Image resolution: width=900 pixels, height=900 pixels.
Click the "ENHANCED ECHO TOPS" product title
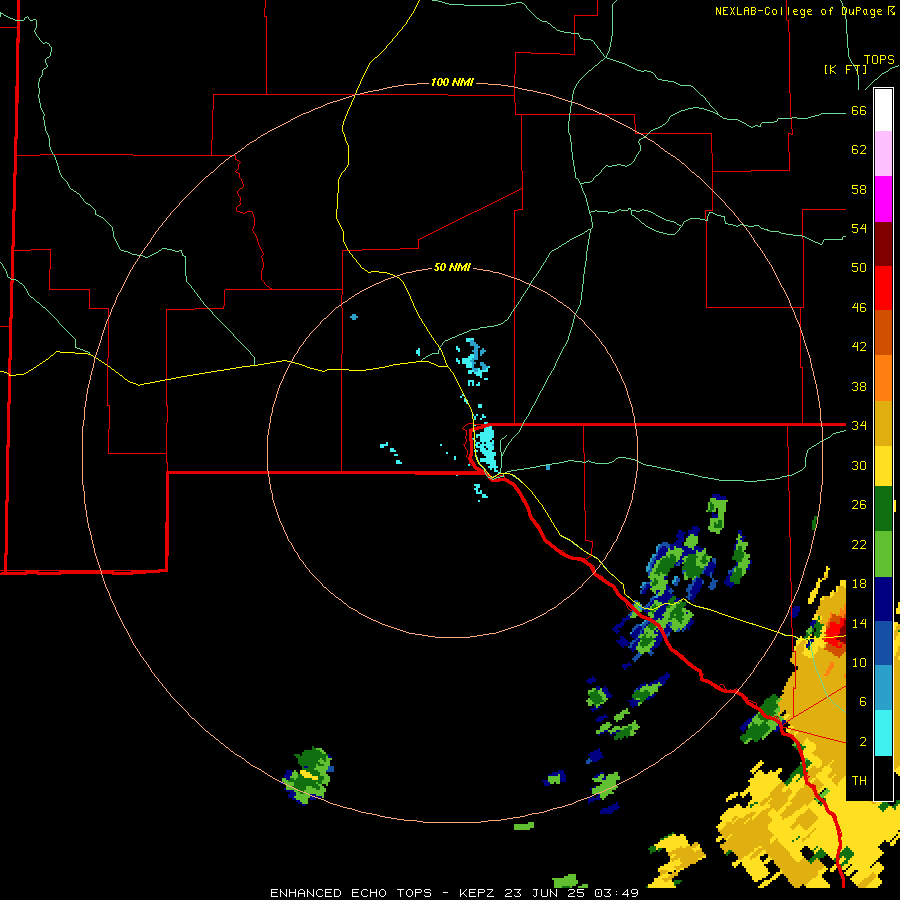click(x=350, y=893)
